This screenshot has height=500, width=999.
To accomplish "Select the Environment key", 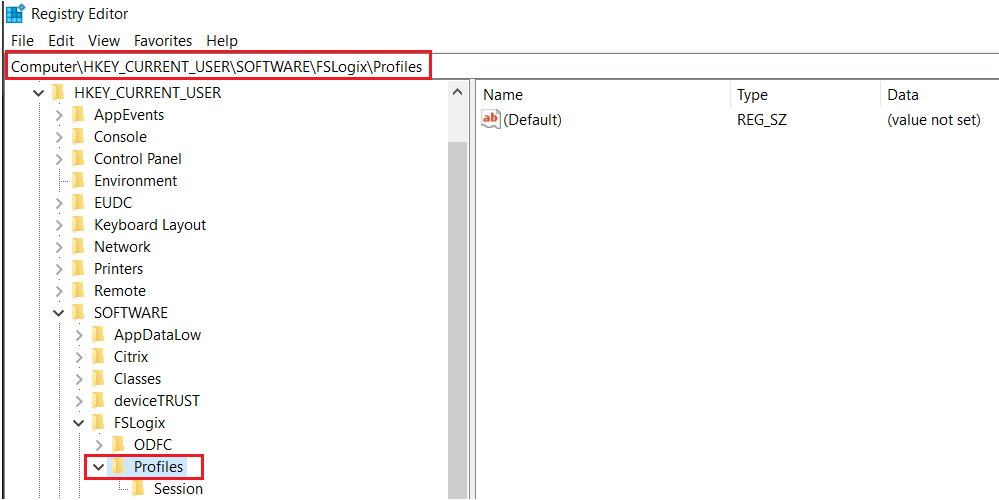I will click(136, 181).
